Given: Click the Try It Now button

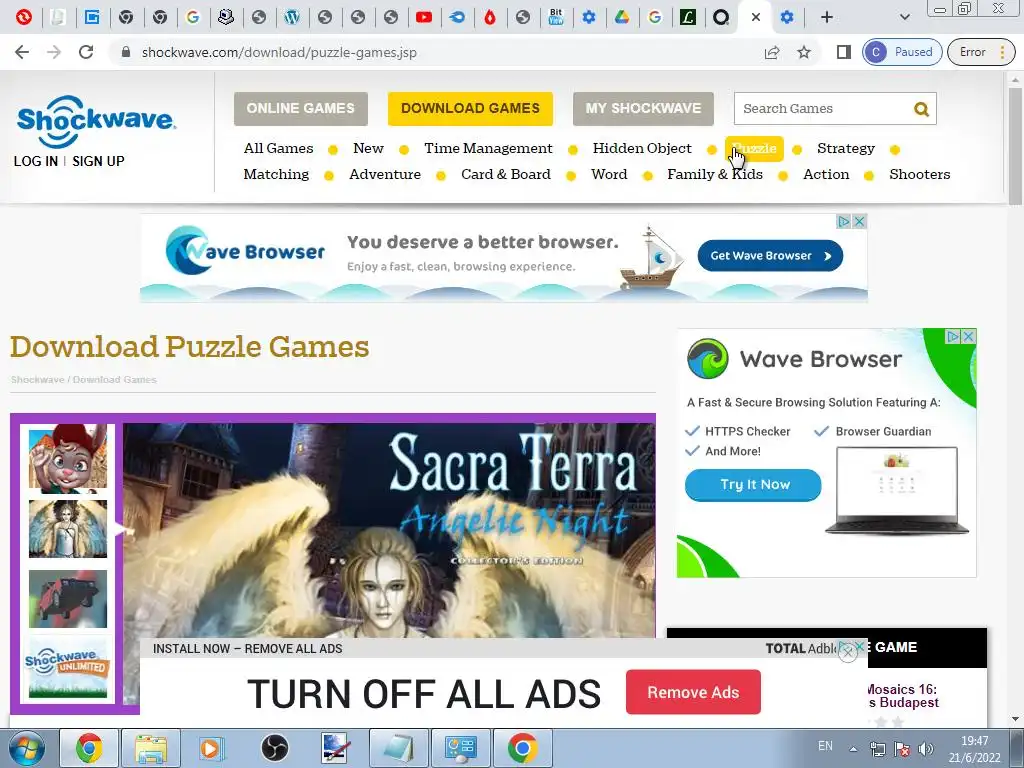Looking at the screenshot, I should [x=753, y=485].
